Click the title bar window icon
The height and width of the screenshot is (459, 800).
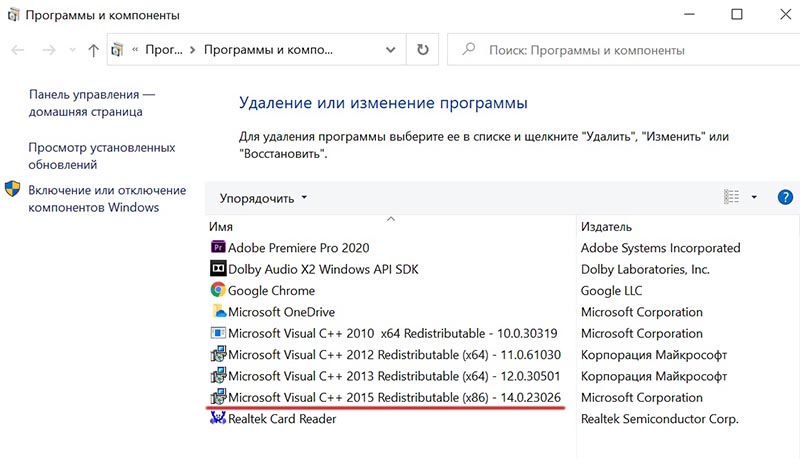[13, 15]
